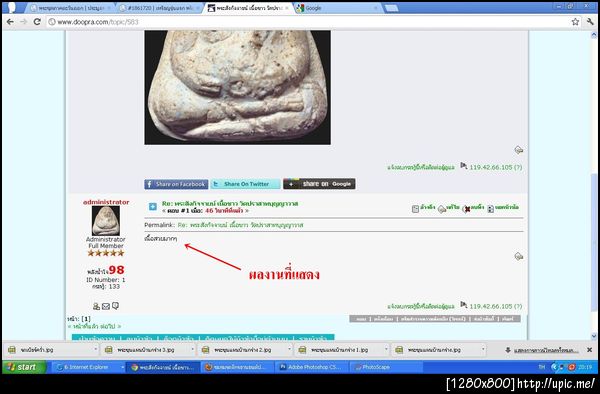Image resolution: width=600 pixels, height=394 pixels.
Task: Expand dropdown arrow of 3.jpg download
Action: coord(192,350)
